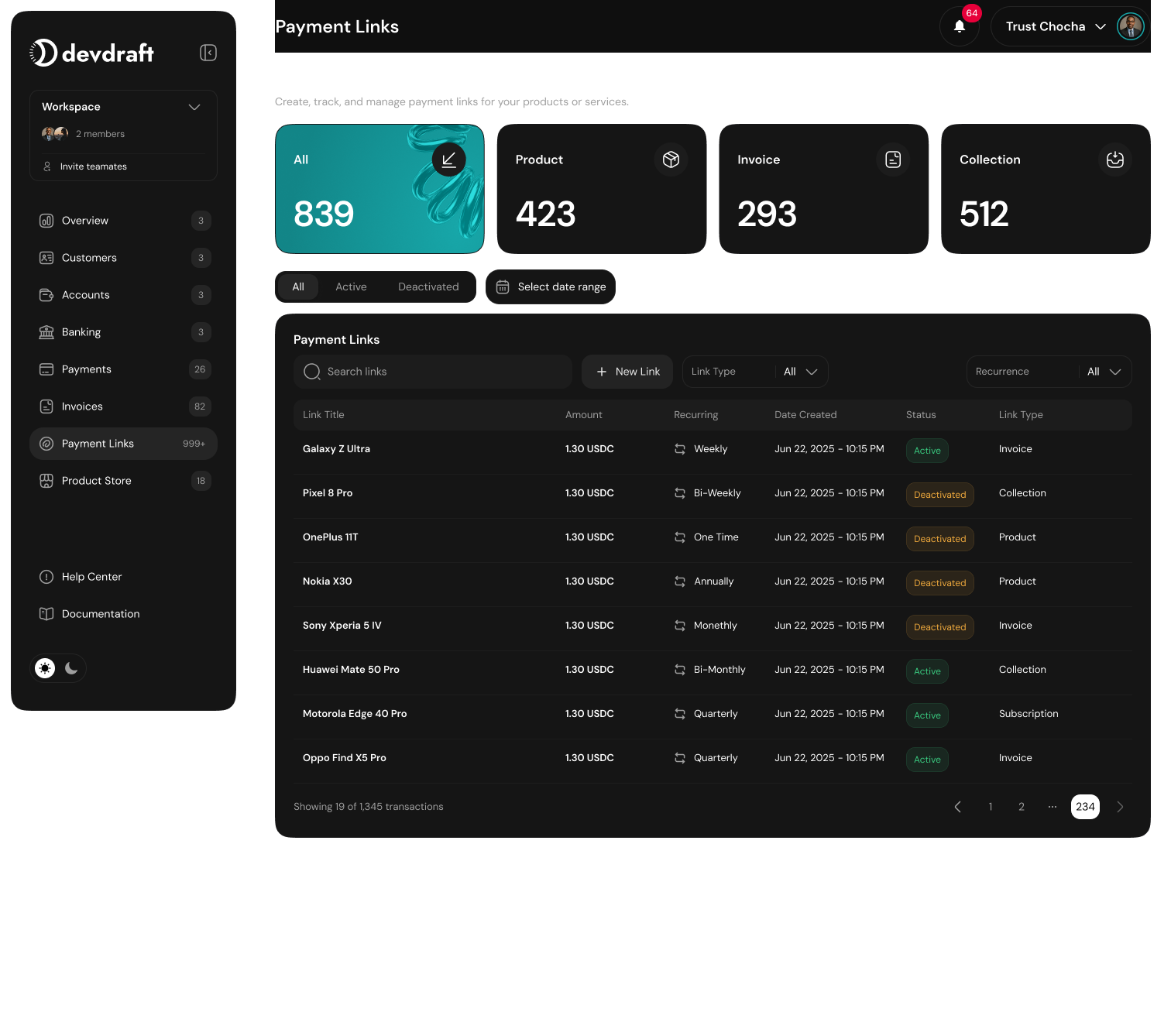Click the Documentation book icon
This screenshot has width=1171, height=1036.
click(x=47, y=613)
